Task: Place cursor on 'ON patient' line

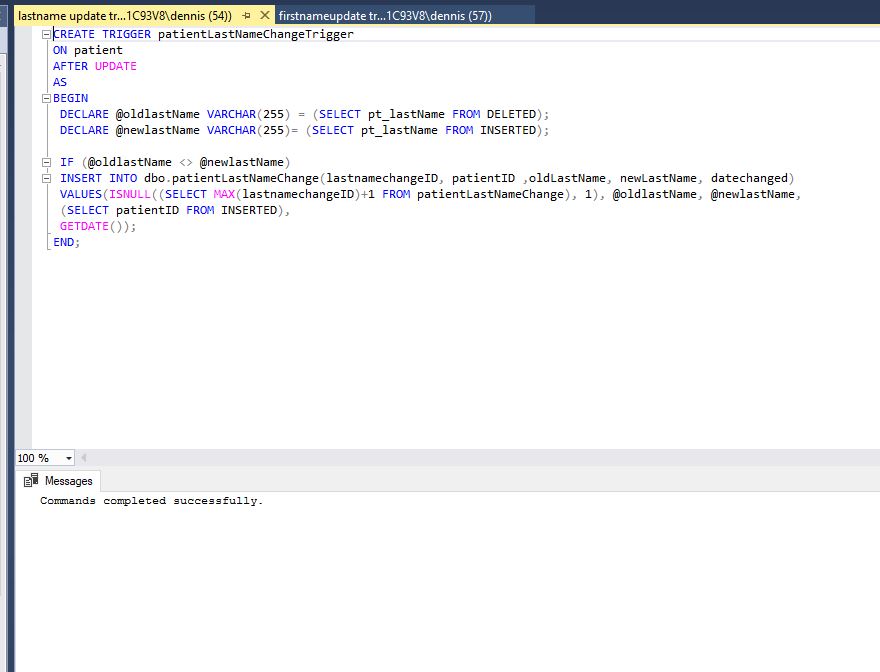Action: tap(88, 51)
